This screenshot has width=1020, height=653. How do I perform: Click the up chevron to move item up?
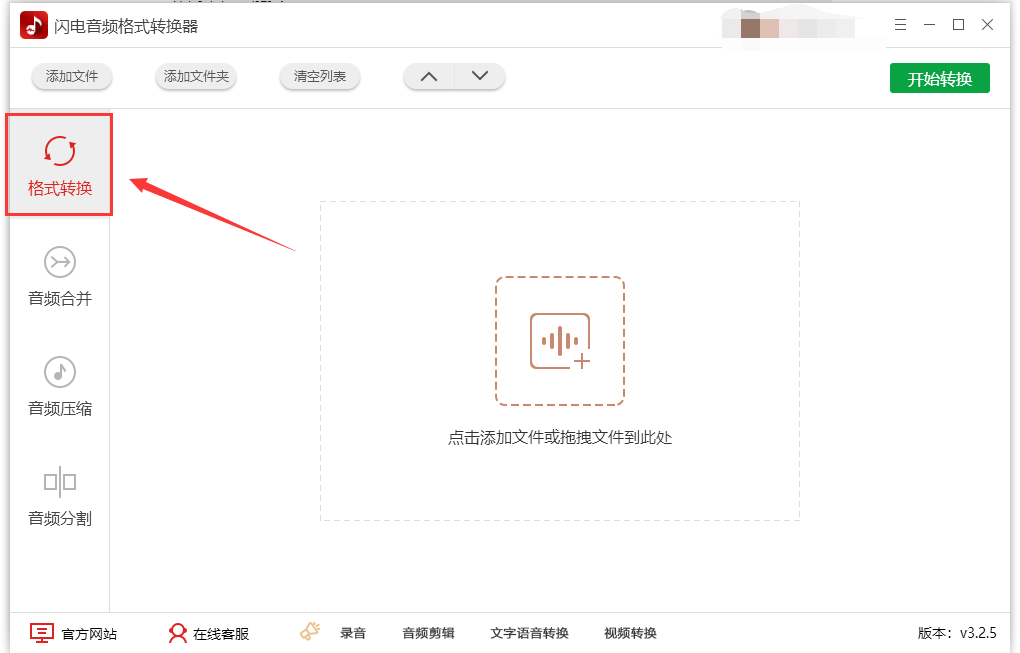pos(428,75)
